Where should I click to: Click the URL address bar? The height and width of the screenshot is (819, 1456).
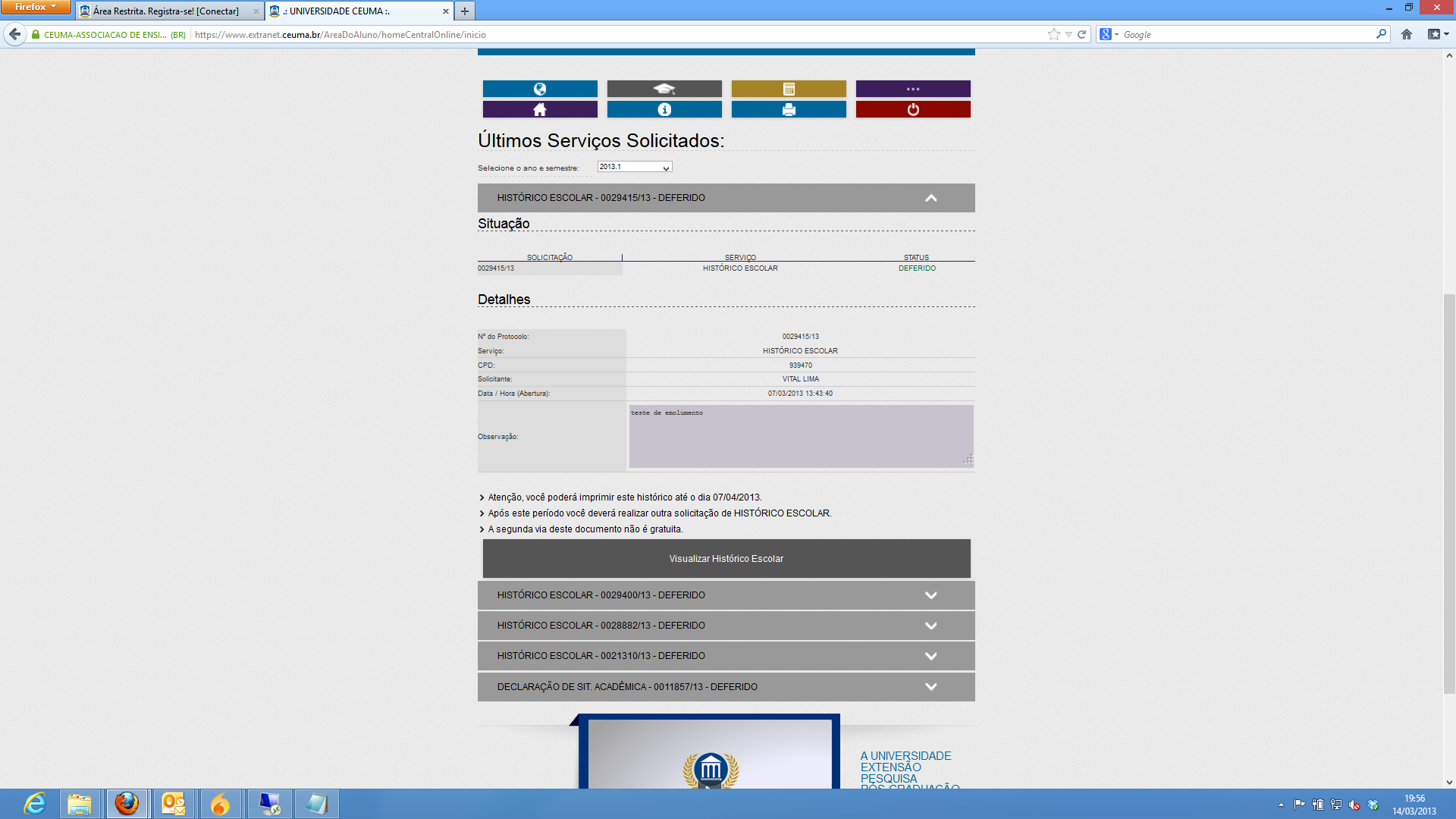tap(618, 34)
